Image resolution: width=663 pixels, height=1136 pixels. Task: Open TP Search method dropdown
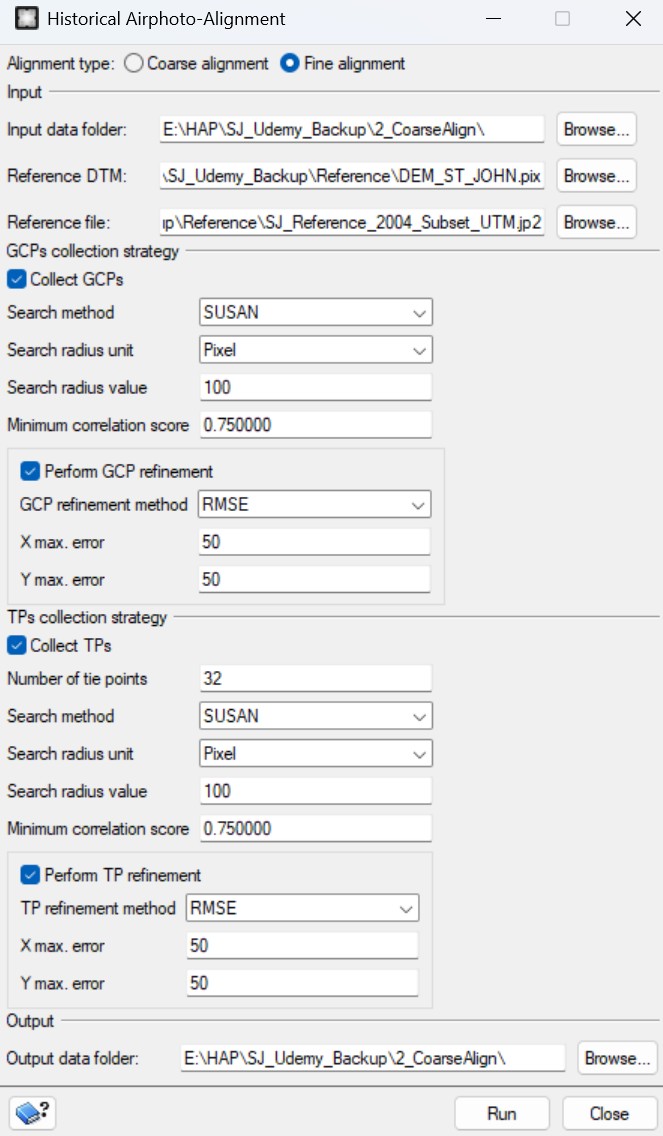point(316,716)
